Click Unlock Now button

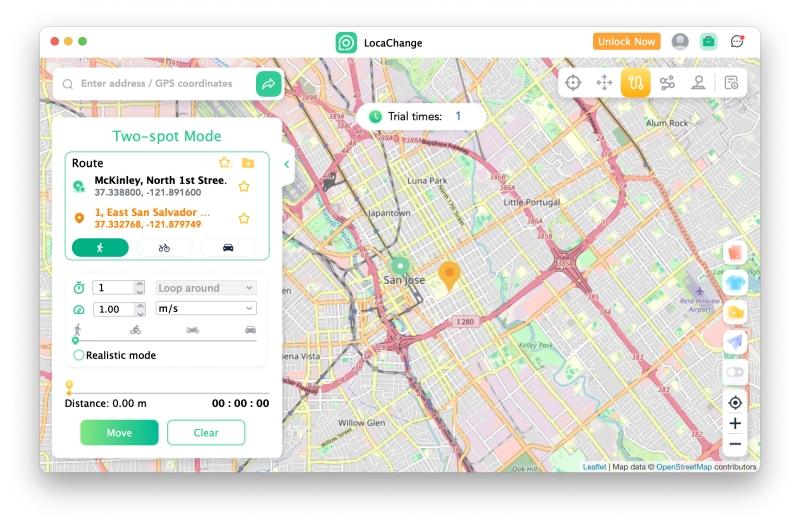click(x=627, y=41)
